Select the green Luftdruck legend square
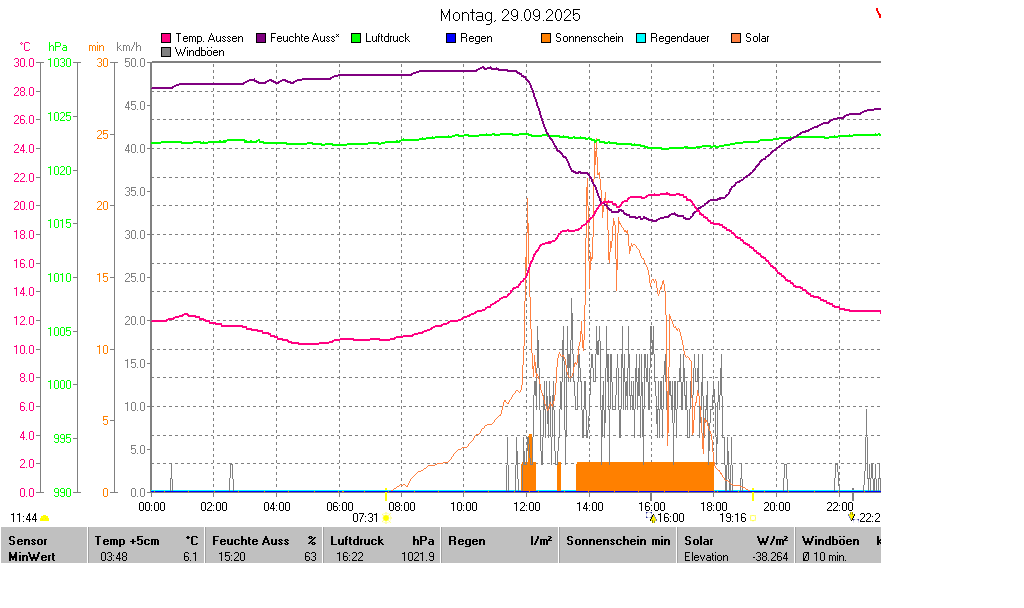This screenshot has height=608, width=1024. coord(356,38)
